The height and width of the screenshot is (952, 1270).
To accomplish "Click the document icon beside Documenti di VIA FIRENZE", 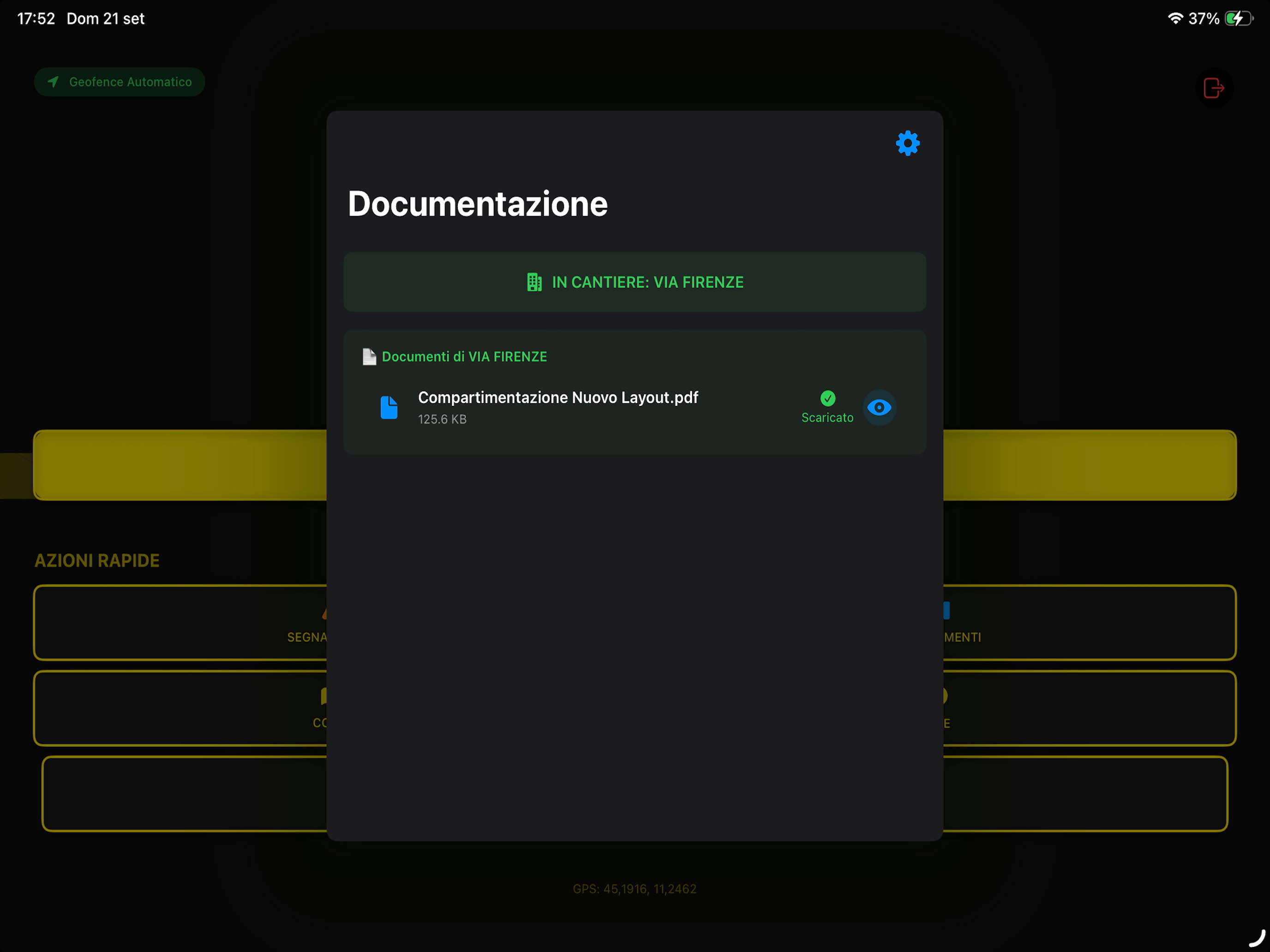I will click(x=369, y=357).
